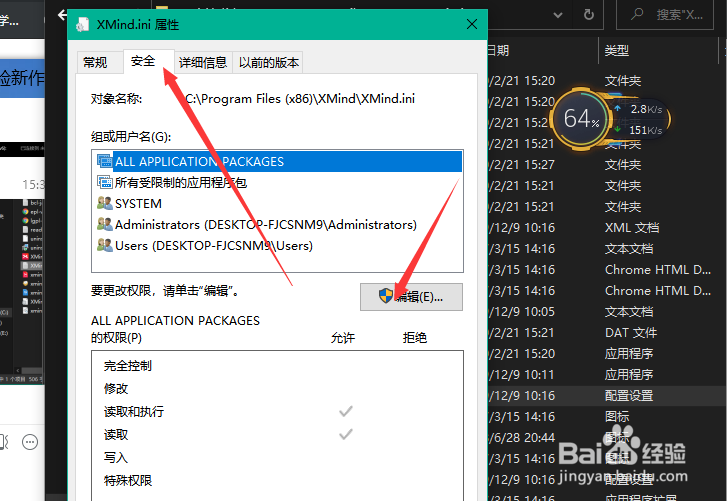This screenshot has height=501, width=727.
Task: Select ALL APPLICATION PACKAGES in the group list
Action: coord(277,161)
